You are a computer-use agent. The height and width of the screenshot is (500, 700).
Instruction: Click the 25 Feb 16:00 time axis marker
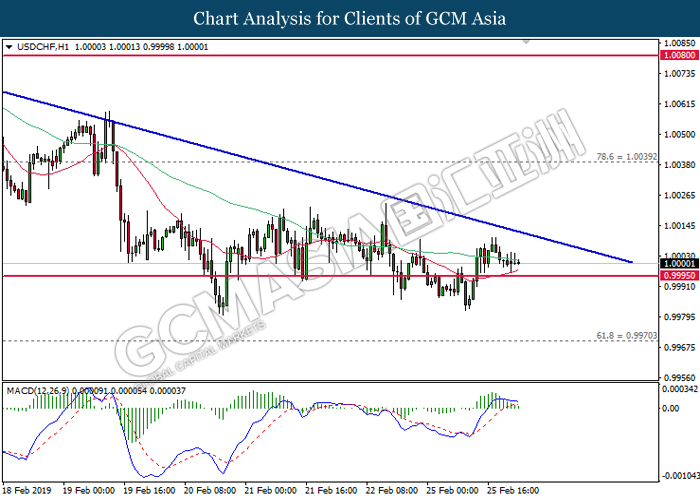[x=513, y=490]
